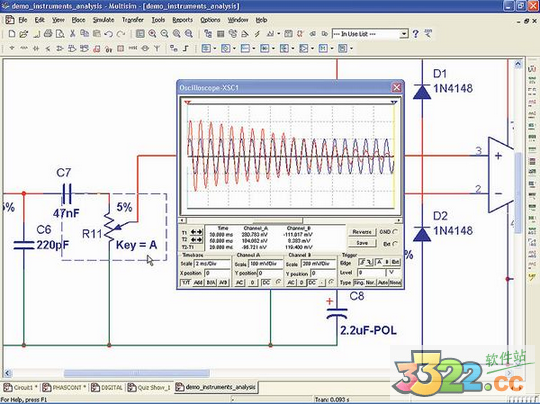Open the Transistor component group icon
This screenshot has width=540, height=405.
point(48,49)
